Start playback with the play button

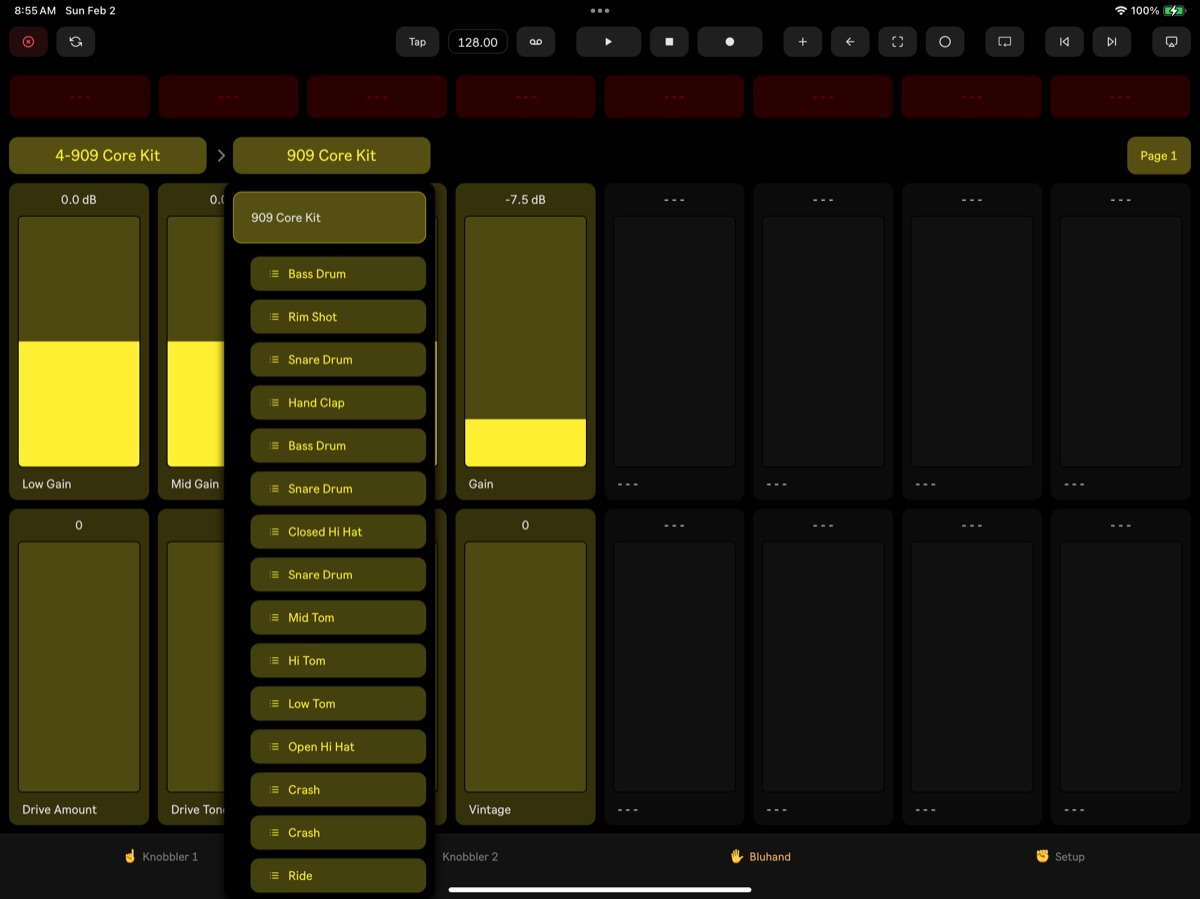point(608,42)
